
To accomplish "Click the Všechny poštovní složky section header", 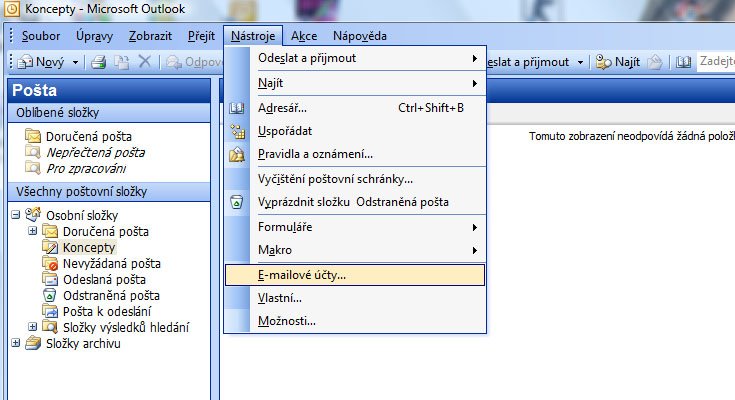I will coord(109,192).
